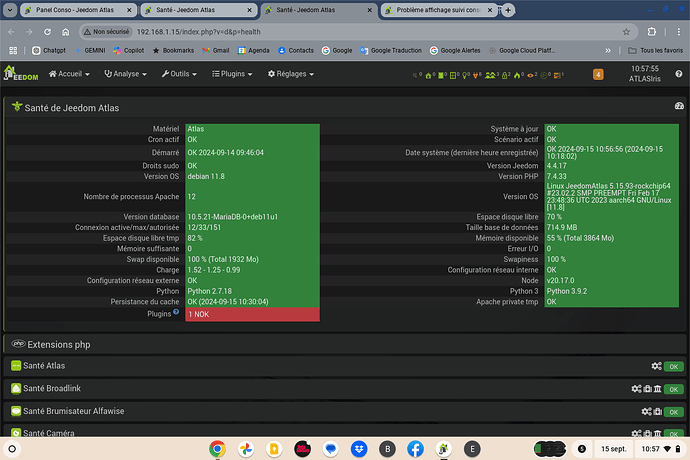690x460 pixels.
Task: Click the gears icon on Santé Atlas row
Action: (657, 366)
